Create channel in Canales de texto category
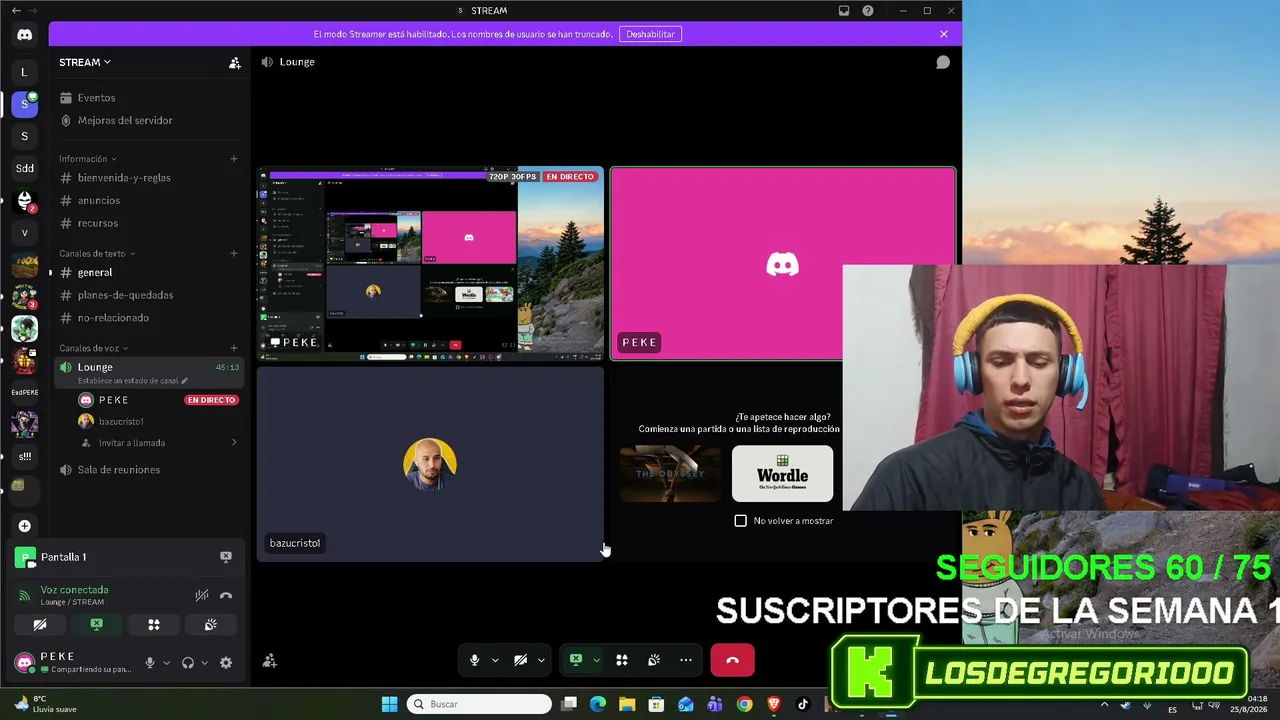Image resolution: width=1280 pixels, height=720 pixels. 234,253
